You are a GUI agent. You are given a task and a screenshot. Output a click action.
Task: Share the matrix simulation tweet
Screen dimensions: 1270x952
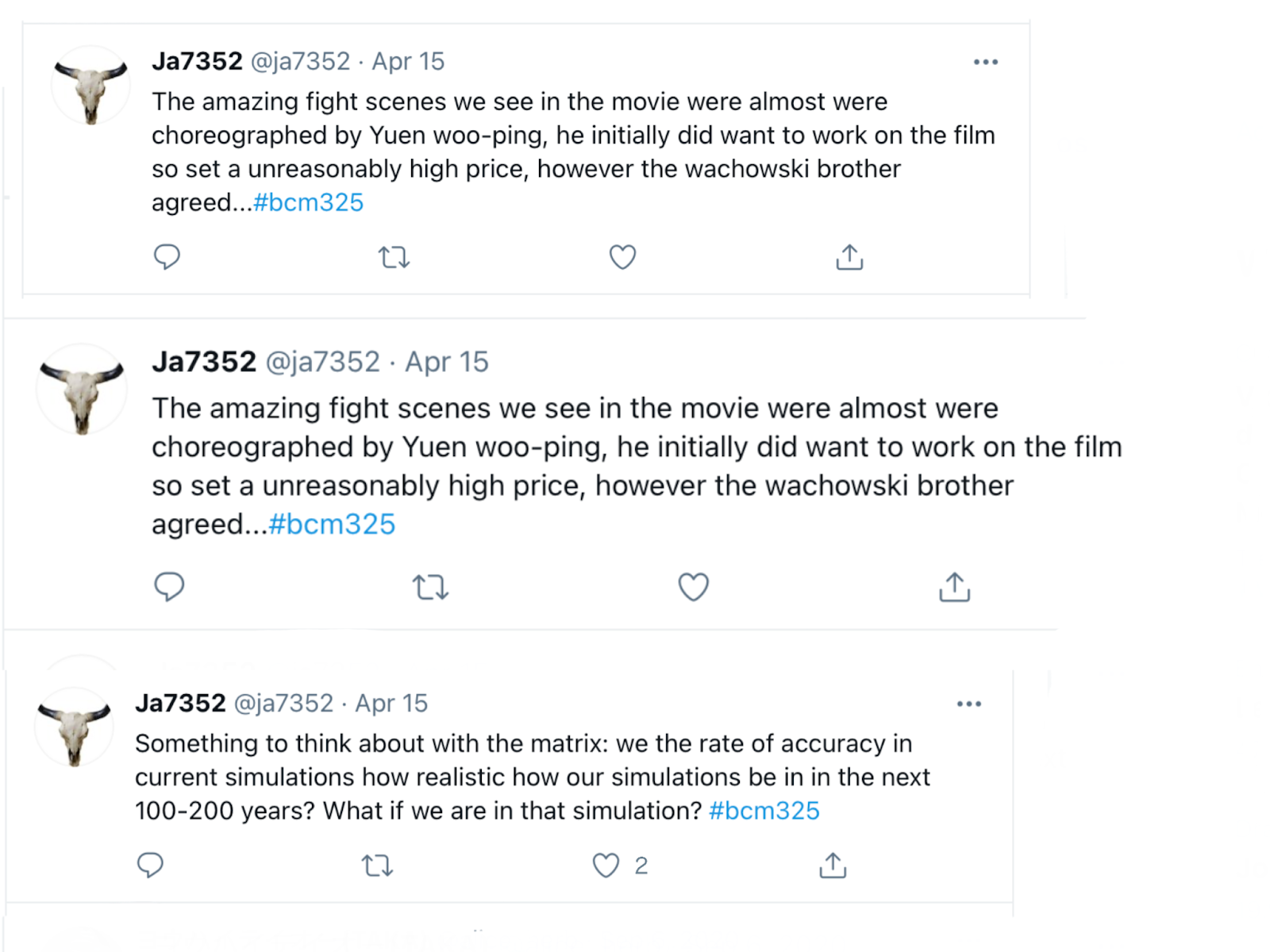[833, 865]
